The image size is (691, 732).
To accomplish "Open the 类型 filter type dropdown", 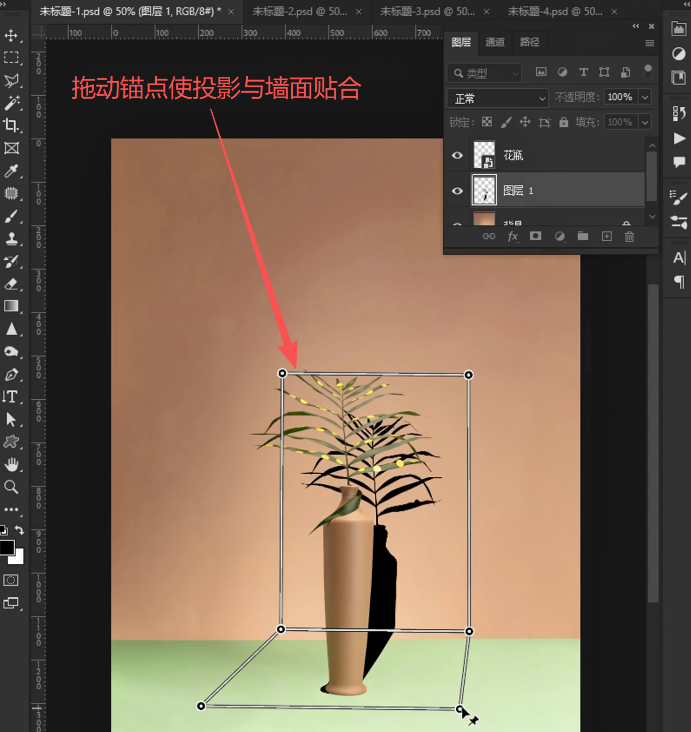I will [x=484, y=73].
